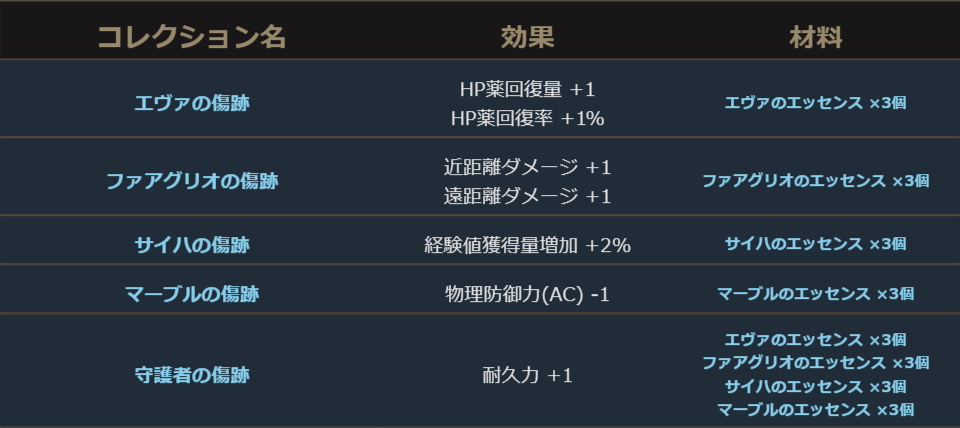The image size is (960, 428).
Task: Click the 材料 column header
Action: 815,38
